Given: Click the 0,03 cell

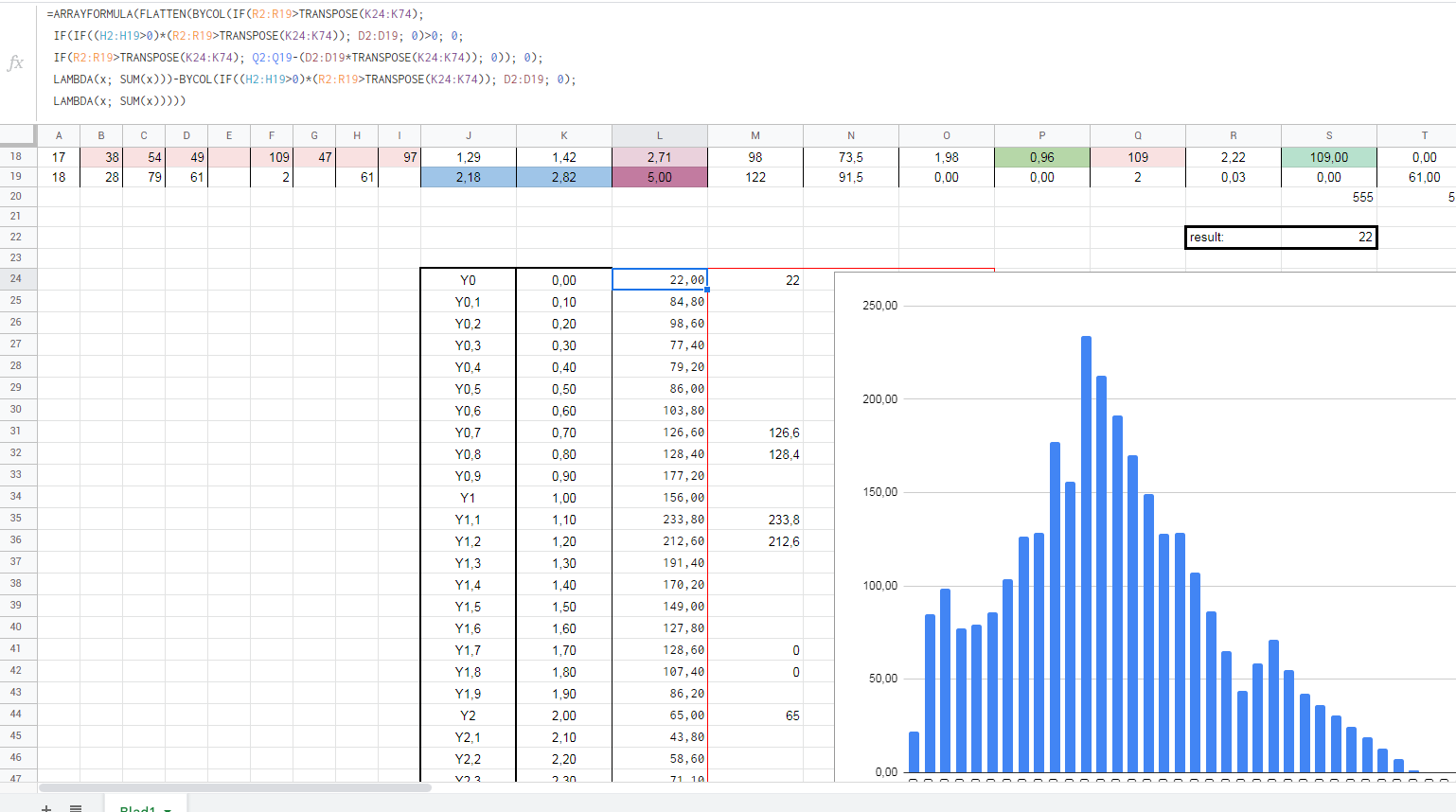Looking at the screenshot, I should click(x=1233, y=177).
